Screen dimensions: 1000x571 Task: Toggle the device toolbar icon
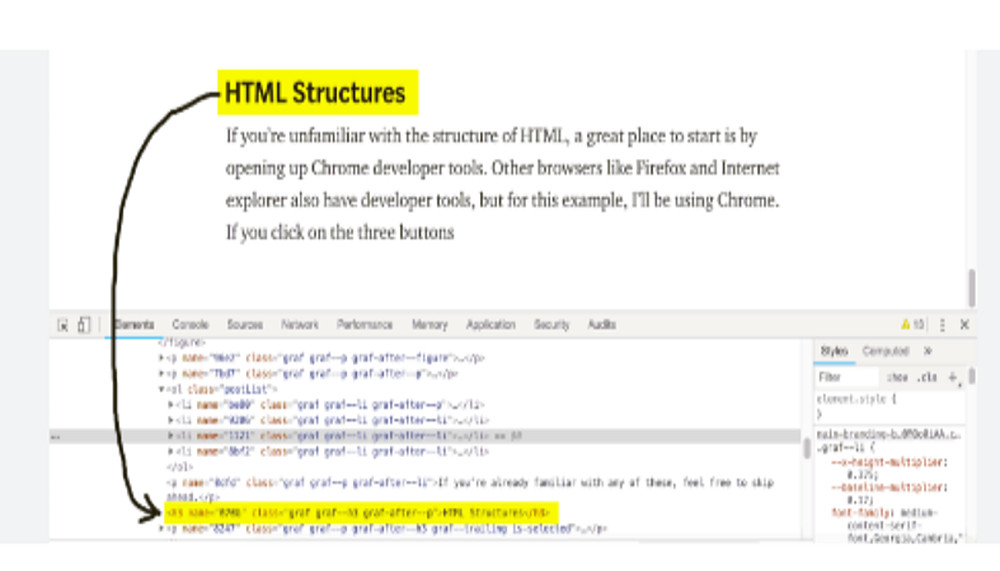tap(84, 325)
